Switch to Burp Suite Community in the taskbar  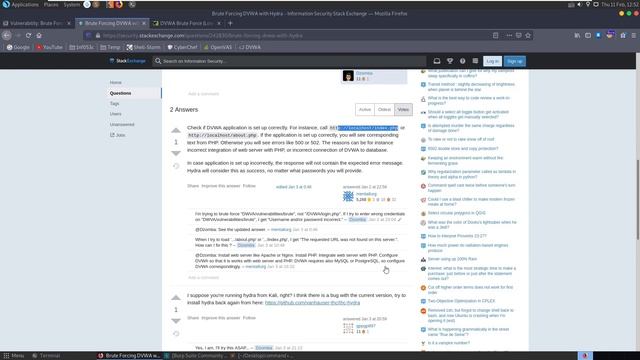[x=195, y=356]
